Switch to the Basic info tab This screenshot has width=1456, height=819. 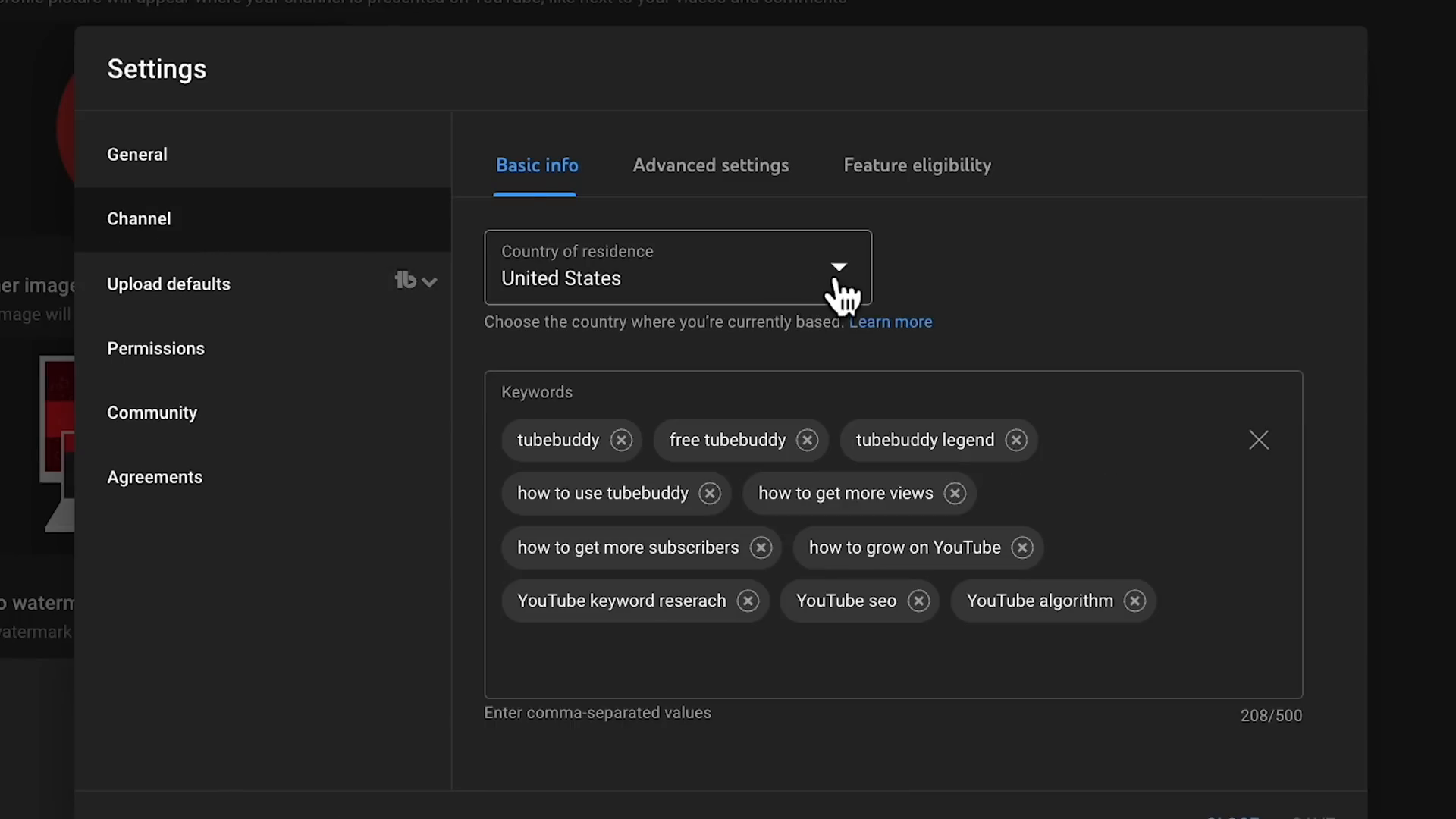tap(537, 165)
